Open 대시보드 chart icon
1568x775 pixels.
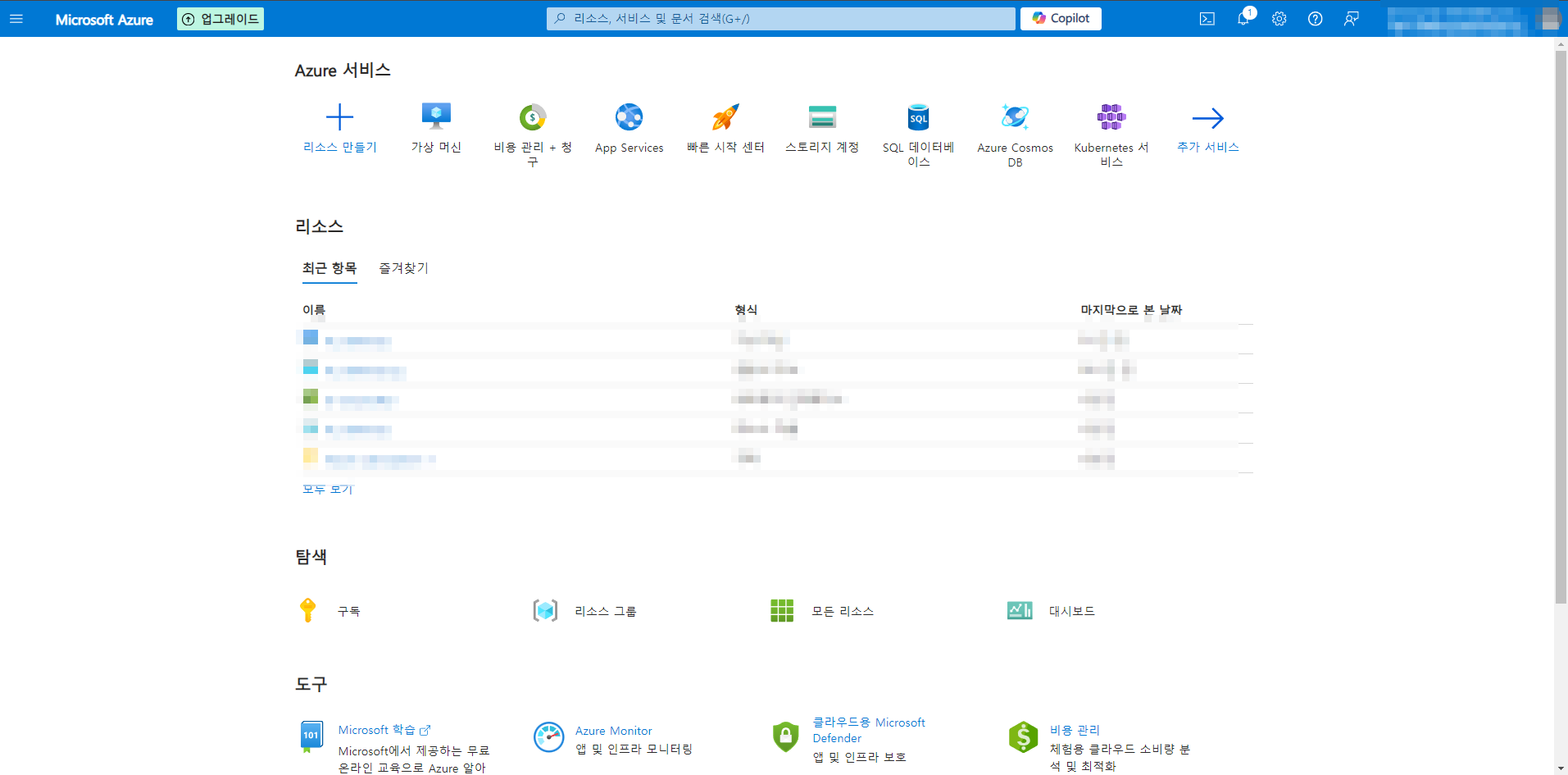(1020, 610)
